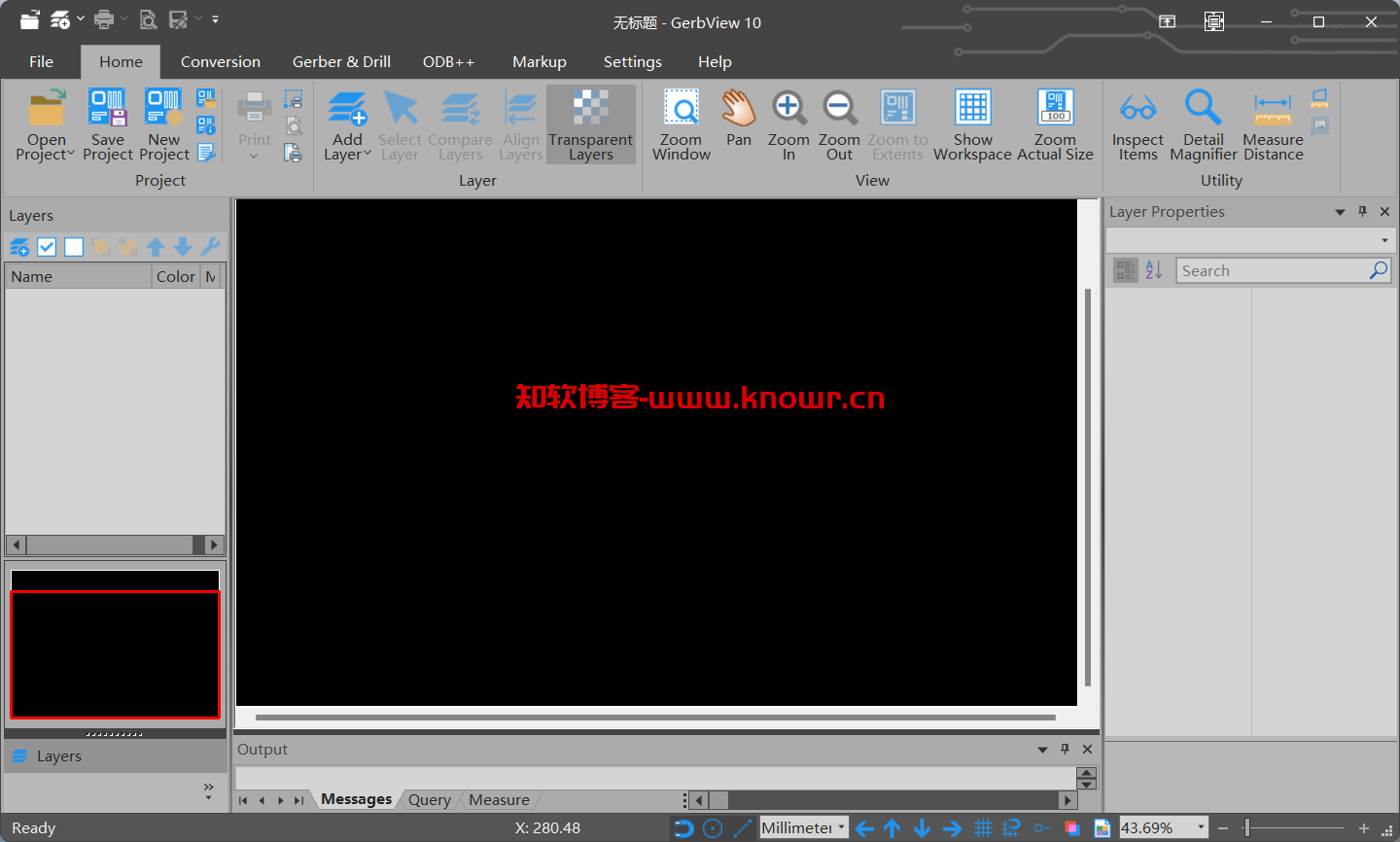Start the Measure Distance ruler tool
The image size is (1400, 842).
1273,124
